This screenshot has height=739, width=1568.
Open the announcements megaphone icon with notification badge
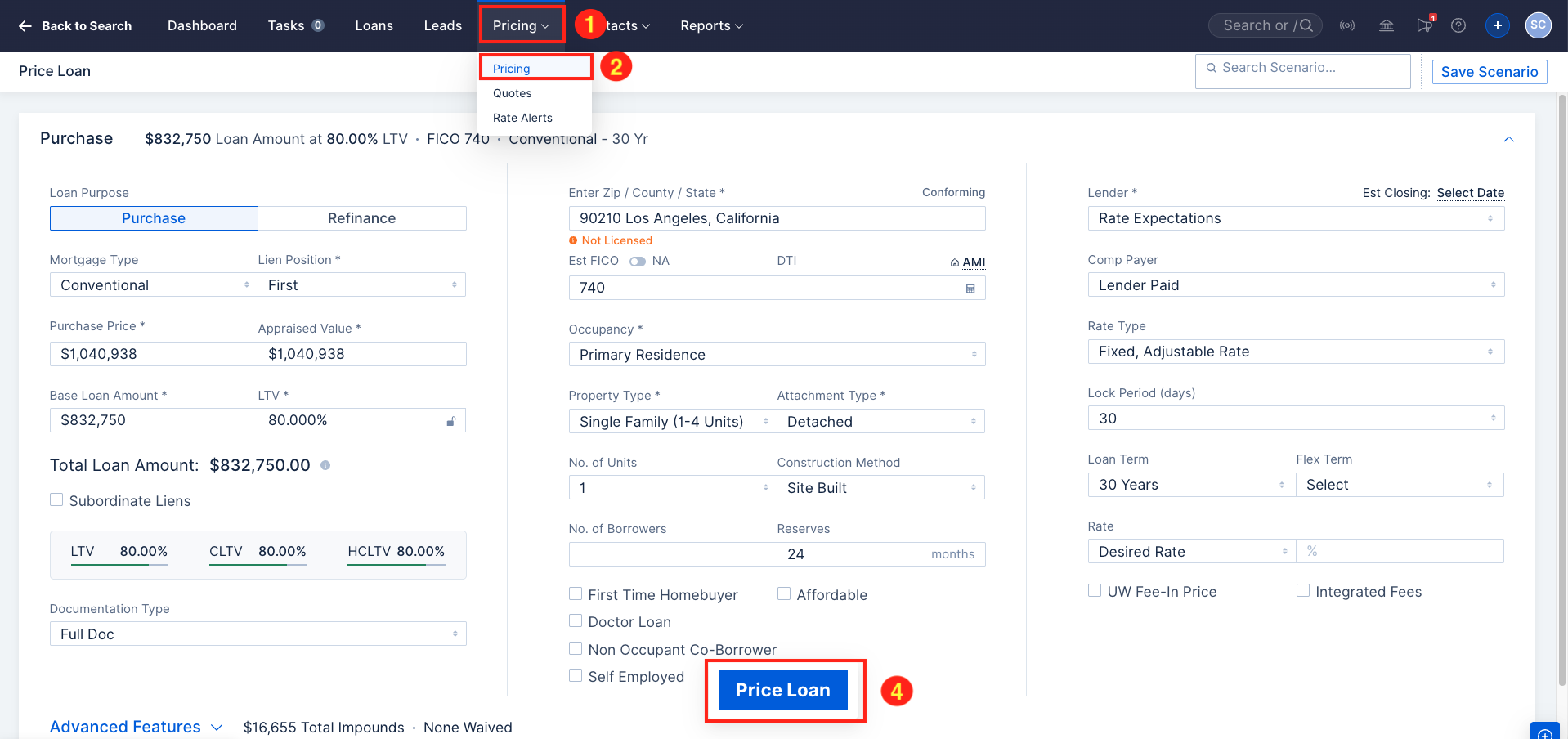[x=1424, y=25]
